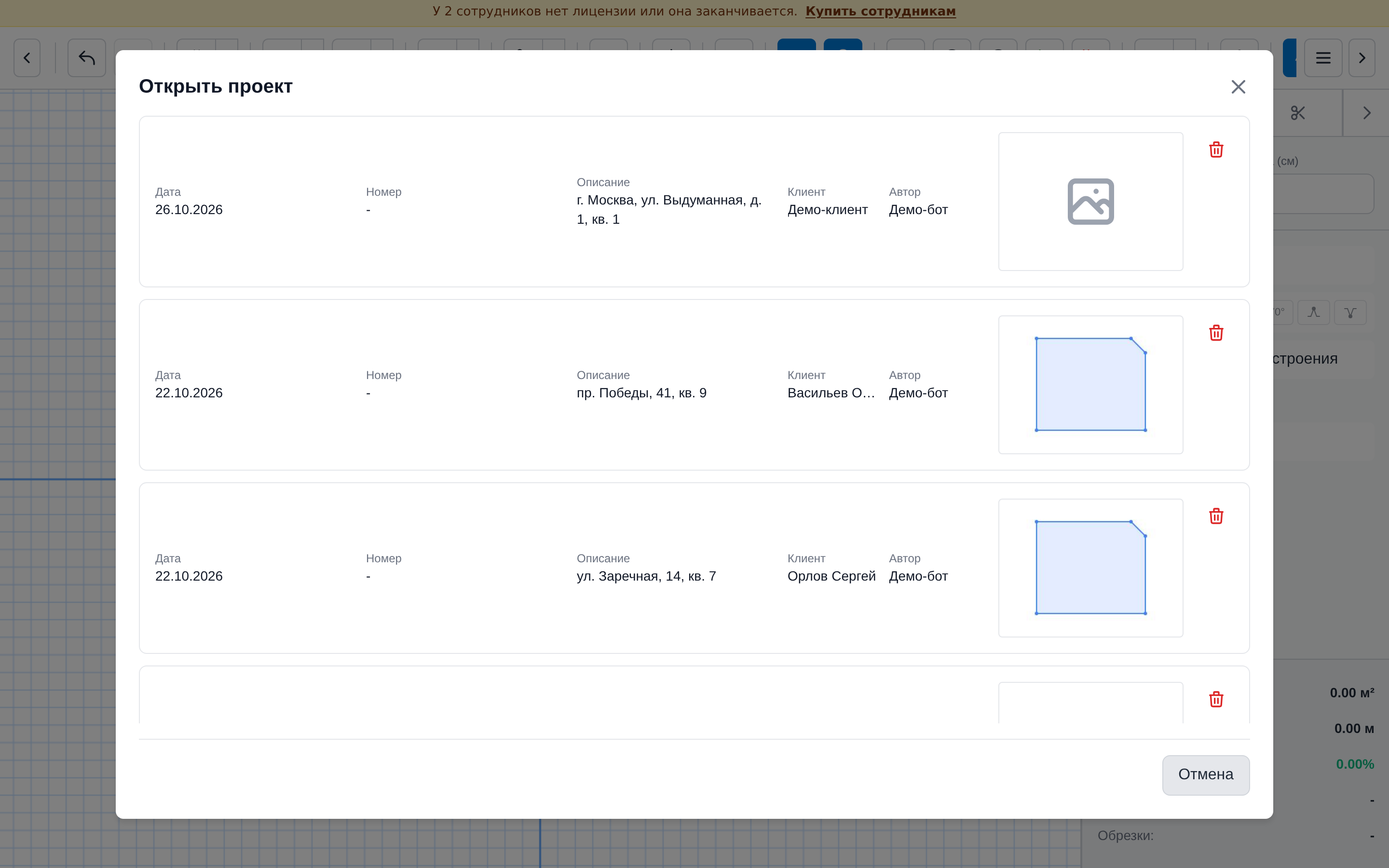This screenshot has width=1389, height=868.
Task: Click the right chevron at toolbar end
Action: point(1362,58)
